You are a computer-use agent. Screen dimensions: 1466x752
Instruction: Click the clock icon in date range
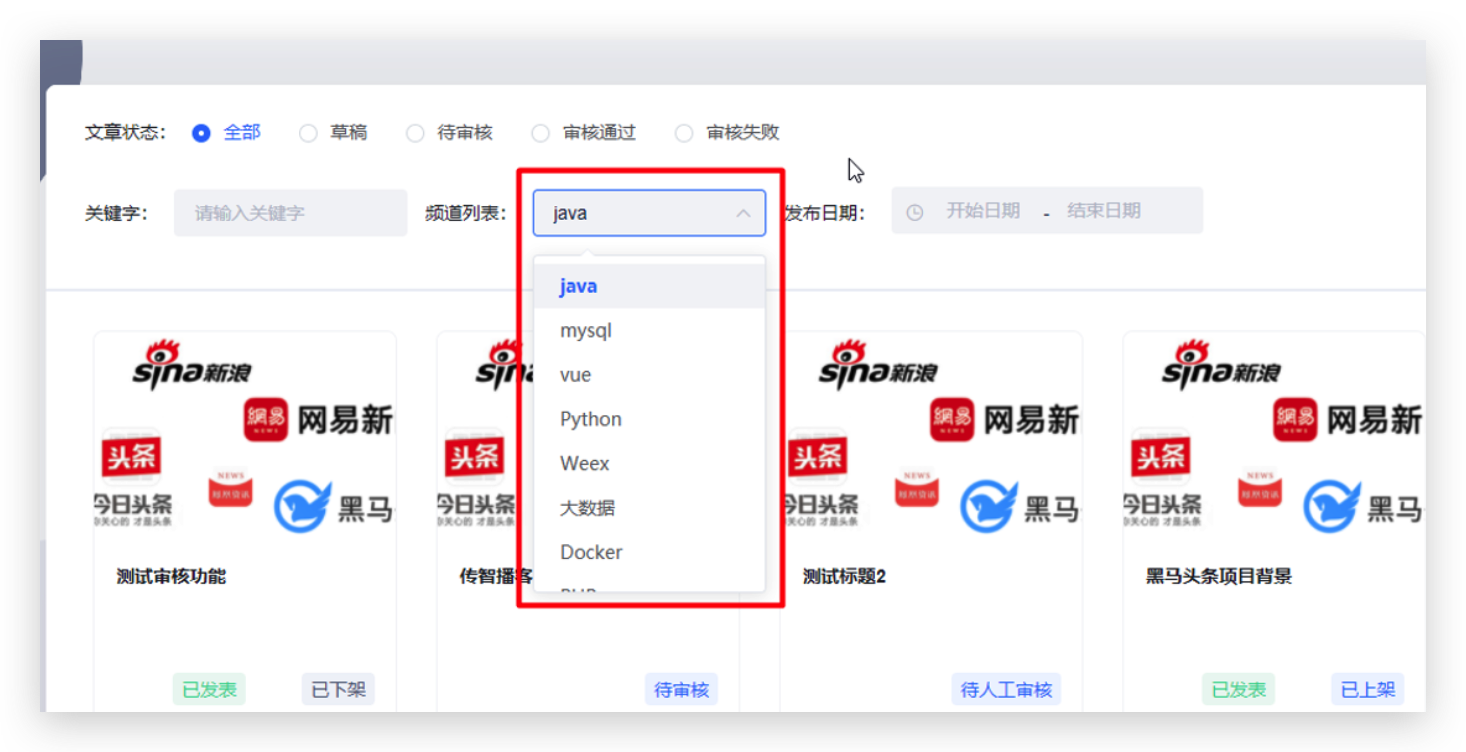(914, 212)
